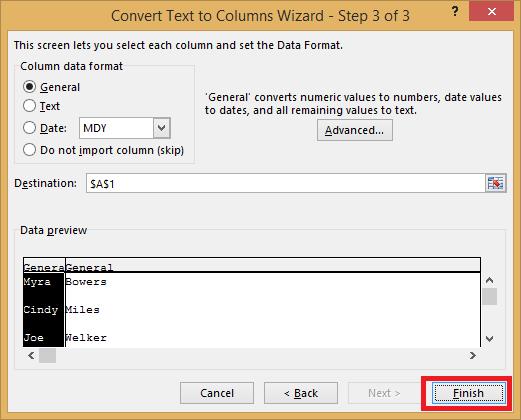521x420 pixels.
Task: Open the Help question mark icon
Action: [x=455, y=12]
